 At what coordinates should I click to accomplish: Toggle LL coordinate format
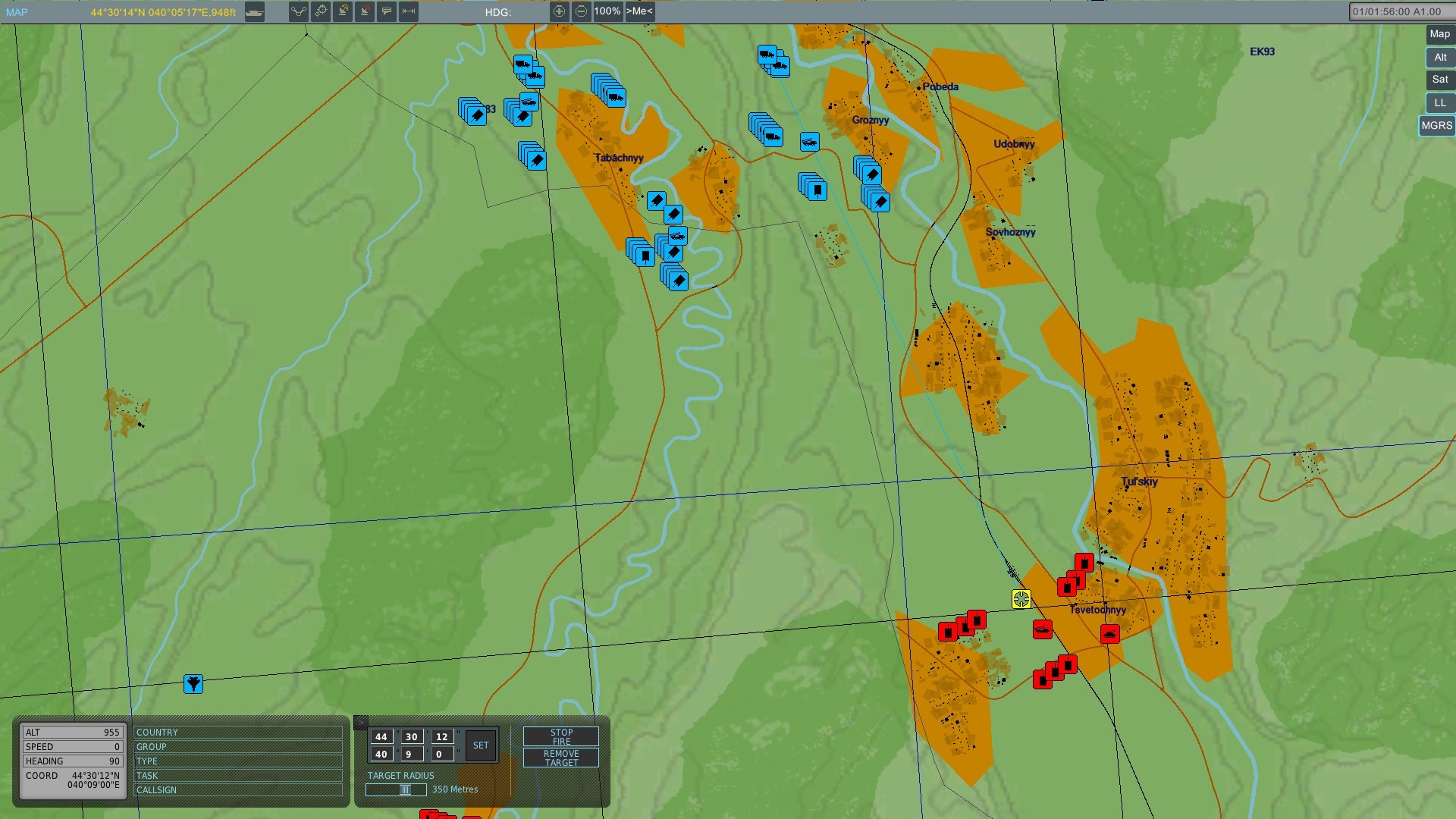coord(1439,102)
